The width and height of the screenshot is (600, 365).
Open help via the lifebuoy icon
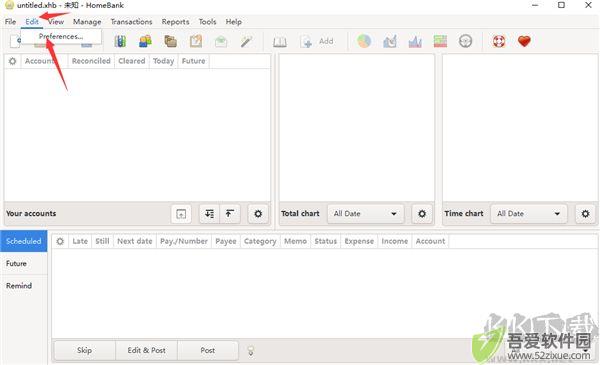pyautogui.click(x=499, y=41)
